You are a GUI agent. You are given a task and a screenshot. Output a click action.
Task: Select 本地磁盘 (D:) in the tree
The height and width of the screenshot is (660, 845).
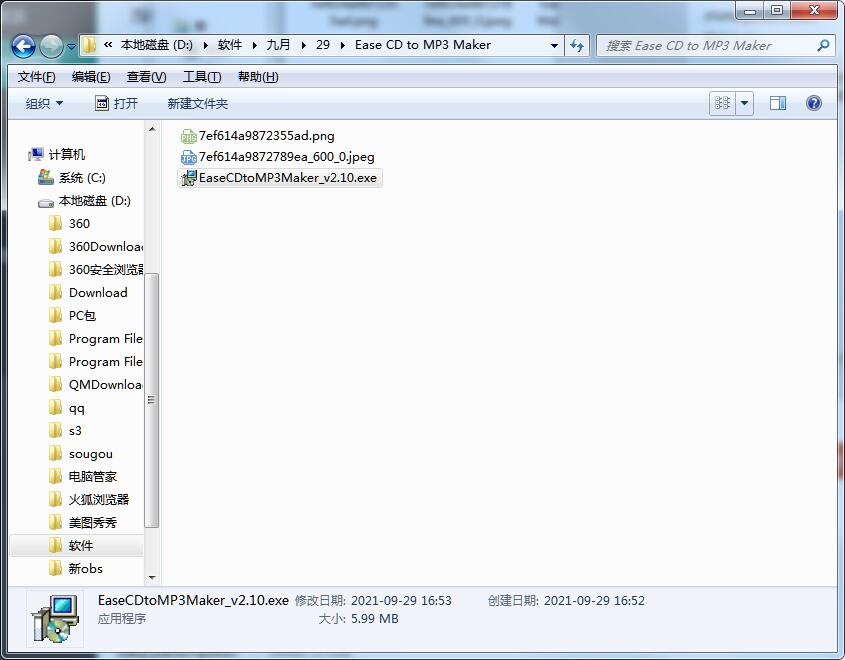[94, 201]
